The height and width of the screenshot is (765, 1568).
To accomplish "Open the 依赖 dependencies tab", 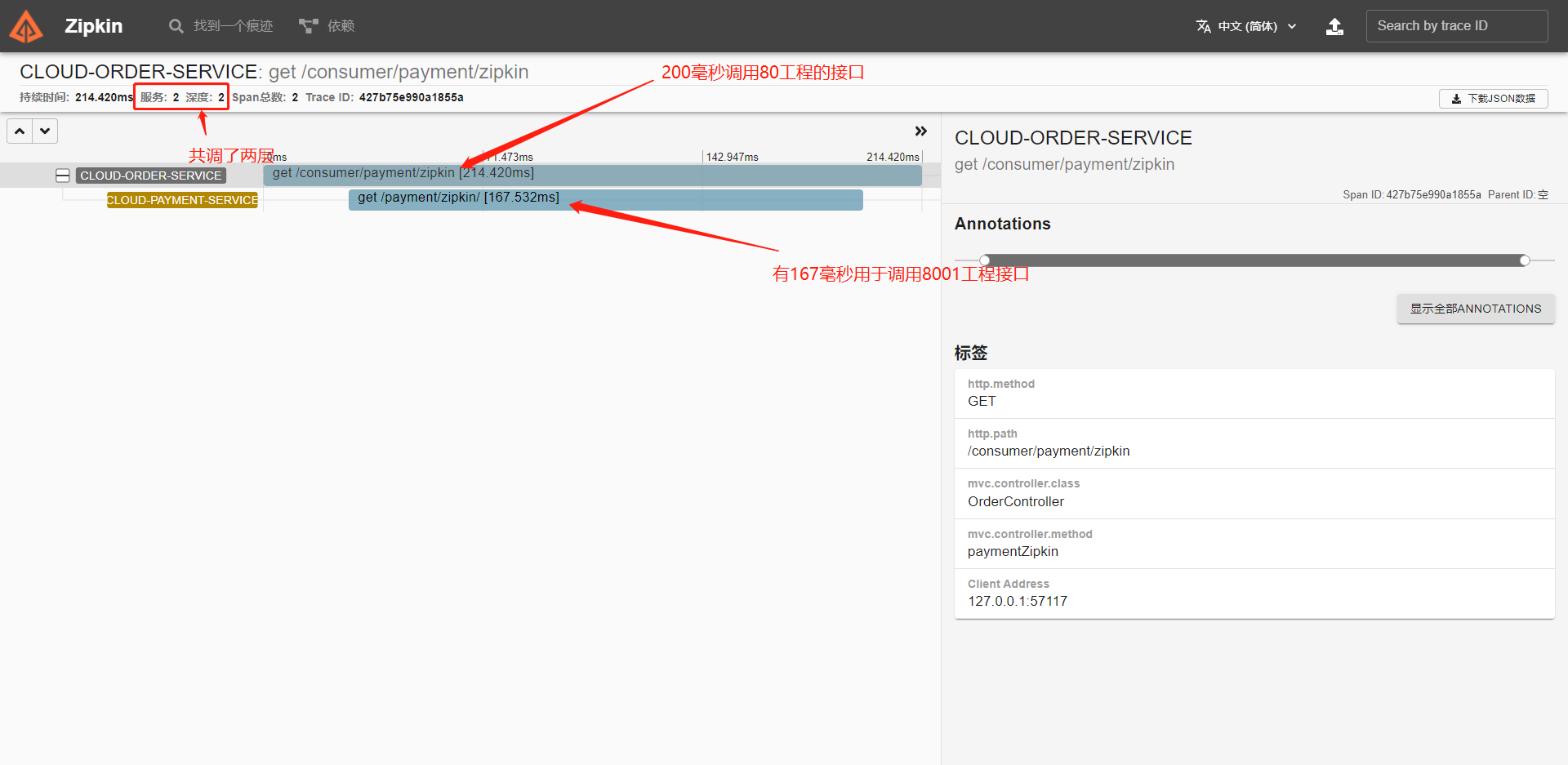I will click(327, 26).
